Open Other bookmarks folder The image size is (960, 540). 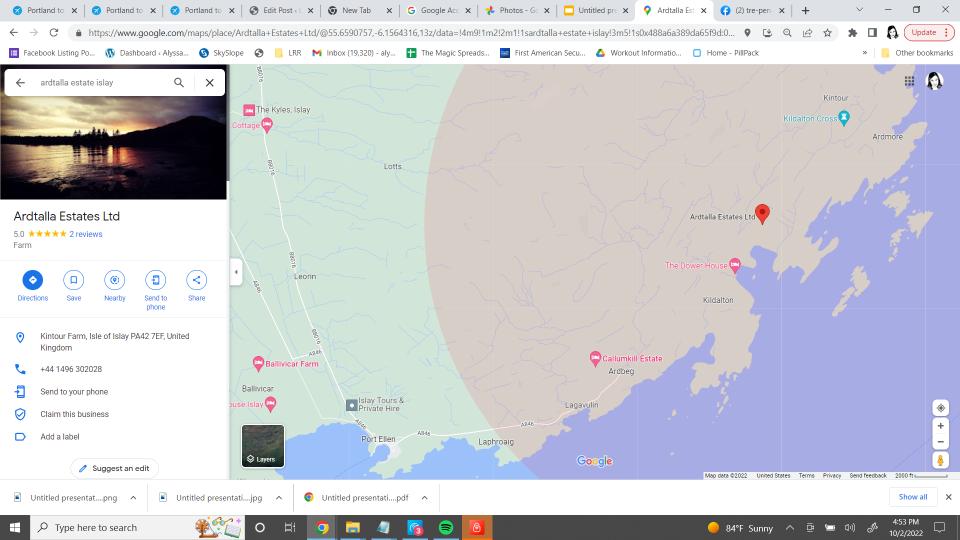tap(917, 53)
